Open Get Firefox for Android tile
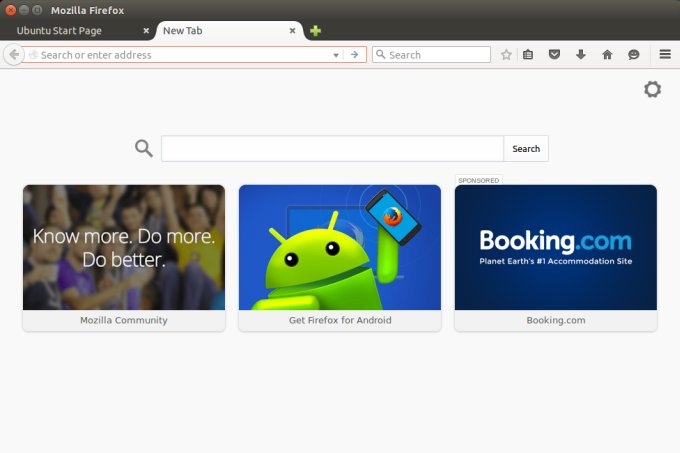The width and height of the screenshot is (680, 453). pyautogui.click(x=340, y=258)
